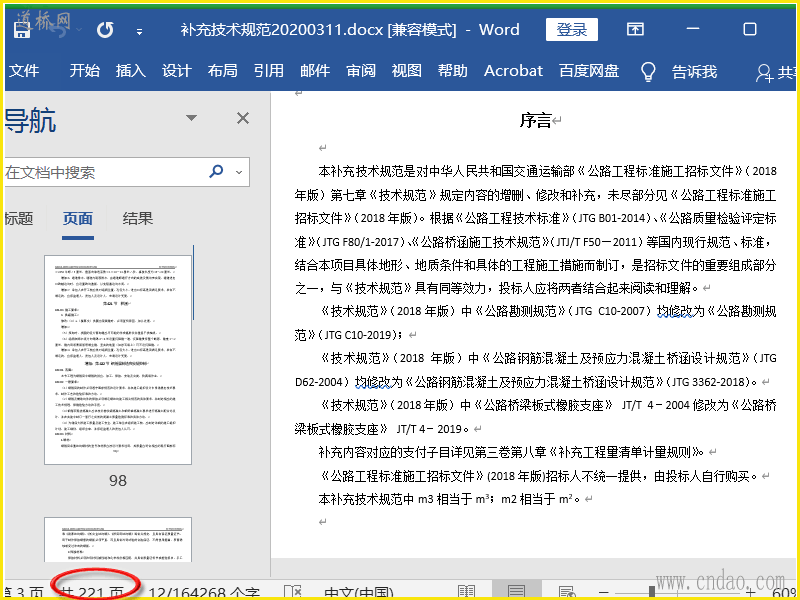The height and width of the screenshot is (600, 800).
Task: Click the 中文(中国) language indicator
Action: [x=360, y=592]
